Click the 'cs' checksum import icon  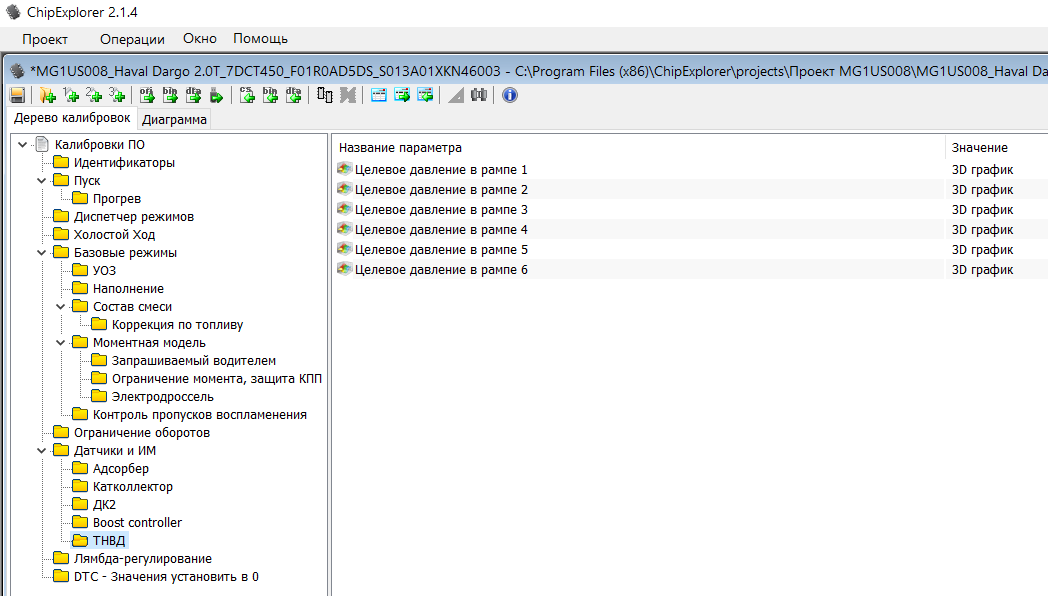(247, 95)
